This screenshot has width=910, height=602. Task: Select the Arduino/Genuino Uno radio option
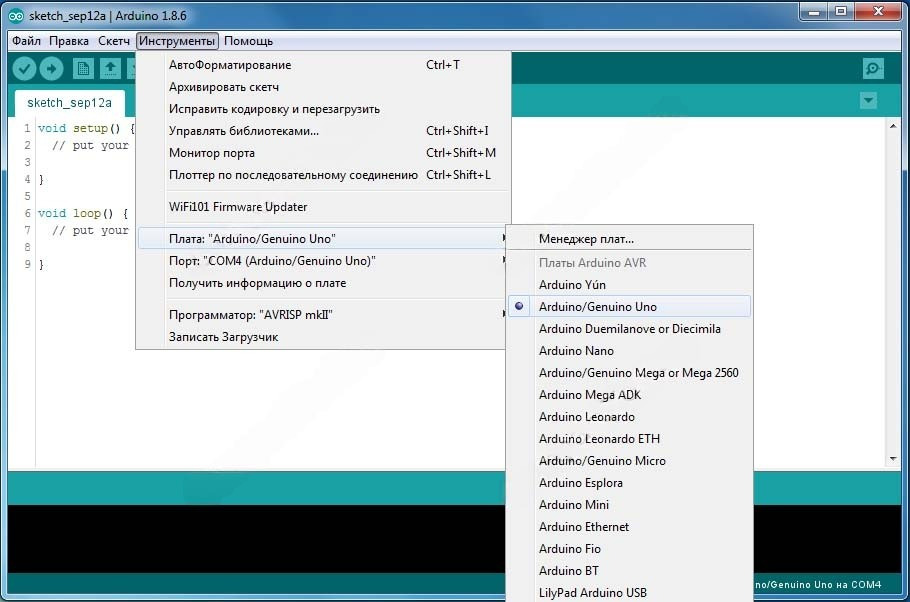tap(597, 307)
